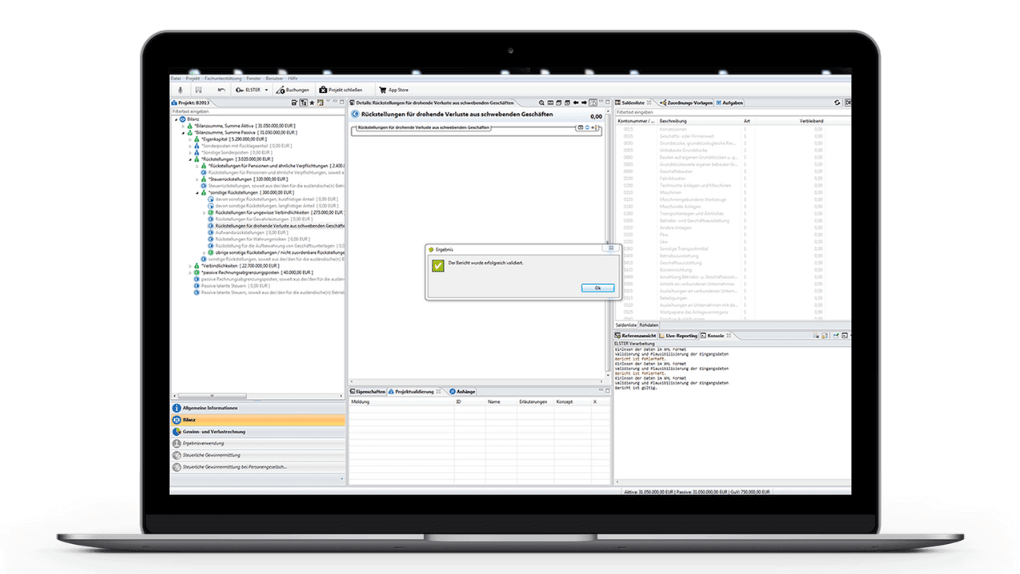Open the Fenster menu
Viewport: 1020px width, 574px height.
pos(253,78)
